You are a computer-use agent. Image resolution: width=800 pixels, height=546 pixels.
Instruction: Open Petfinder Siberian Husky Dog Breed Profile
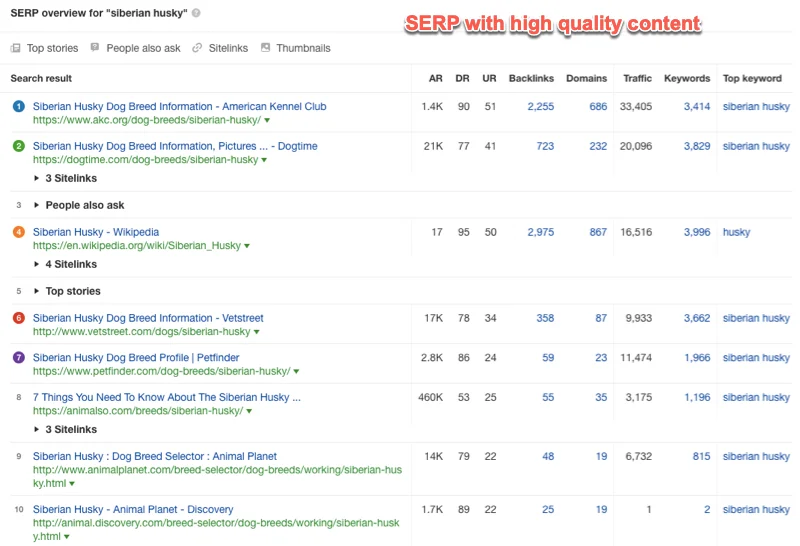(135, 357)
